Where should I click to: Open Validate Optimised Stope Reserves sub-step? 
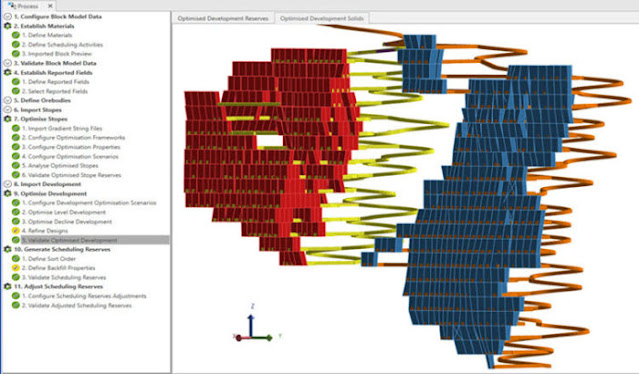71,175
